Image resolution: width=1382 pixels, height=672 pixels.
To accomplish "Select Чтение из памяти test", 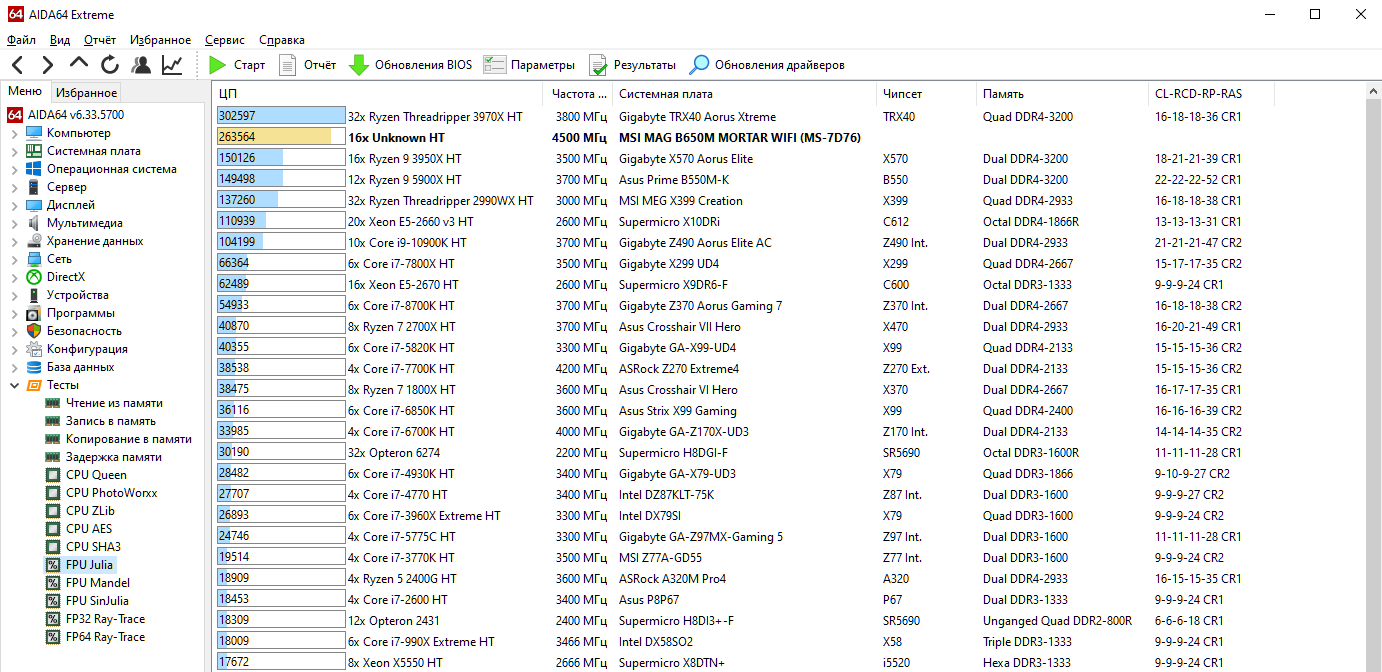I will point(114,403).
